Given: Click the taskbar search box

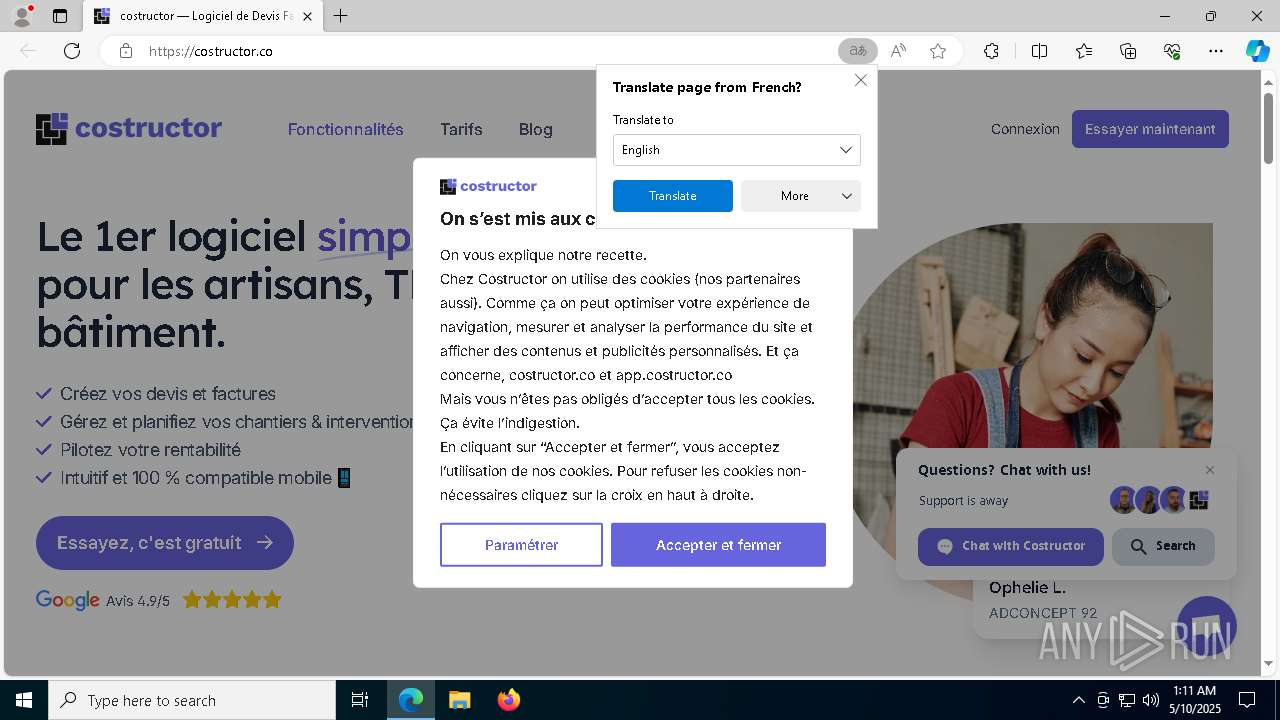Looking at the screenshot, I should click(x=192, y=700).
